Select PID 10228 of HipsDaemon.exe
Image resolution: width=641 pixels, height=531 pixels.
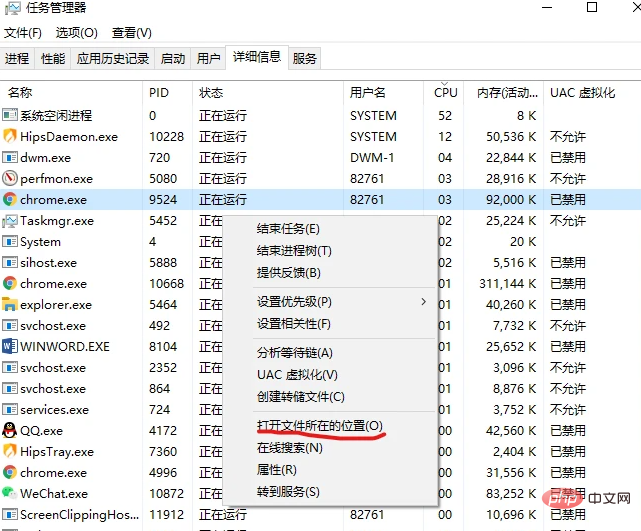click(167, 137)
